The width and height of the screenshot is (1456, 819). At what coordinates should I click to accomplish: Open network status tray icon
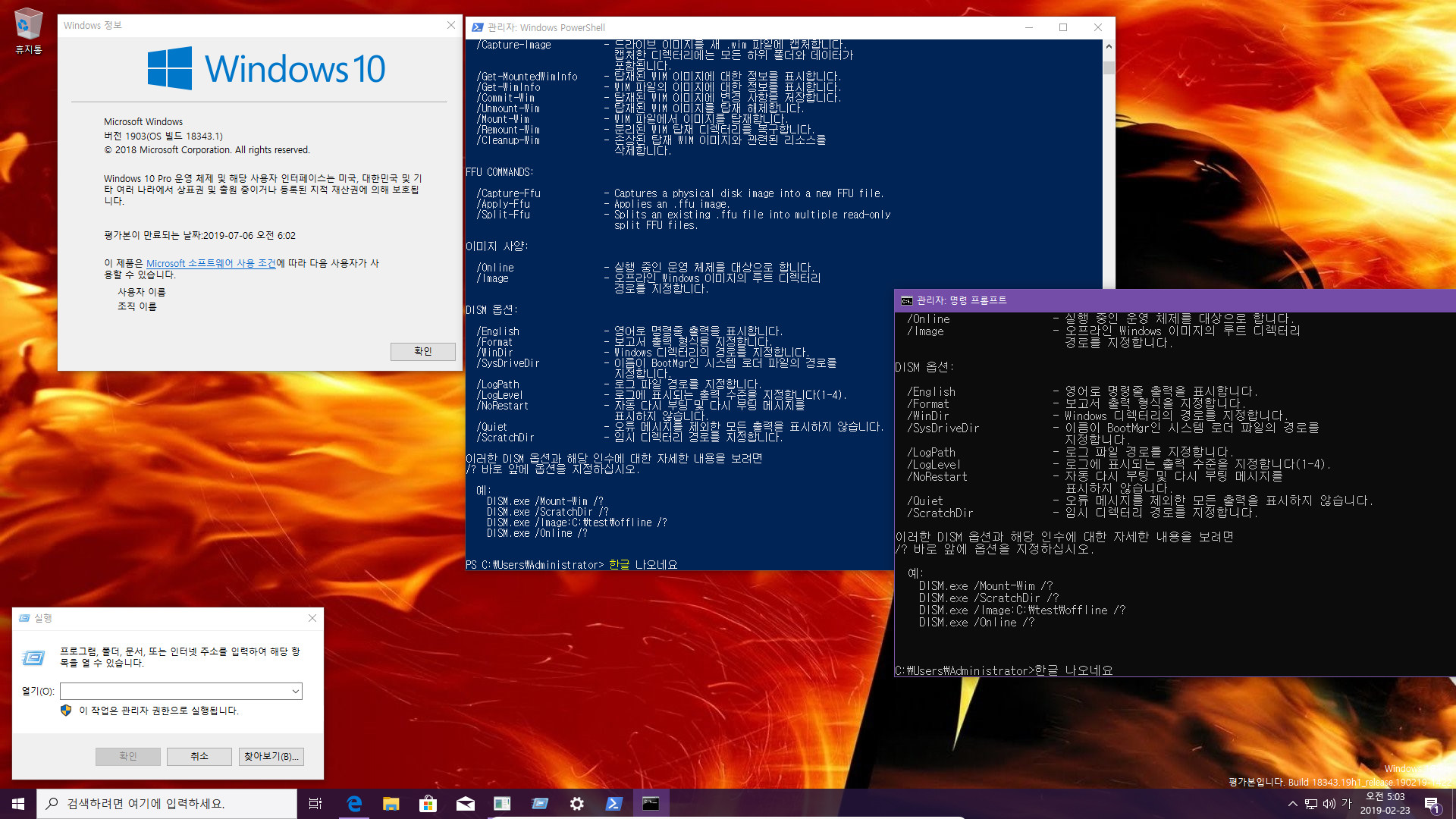(1311, 804)
